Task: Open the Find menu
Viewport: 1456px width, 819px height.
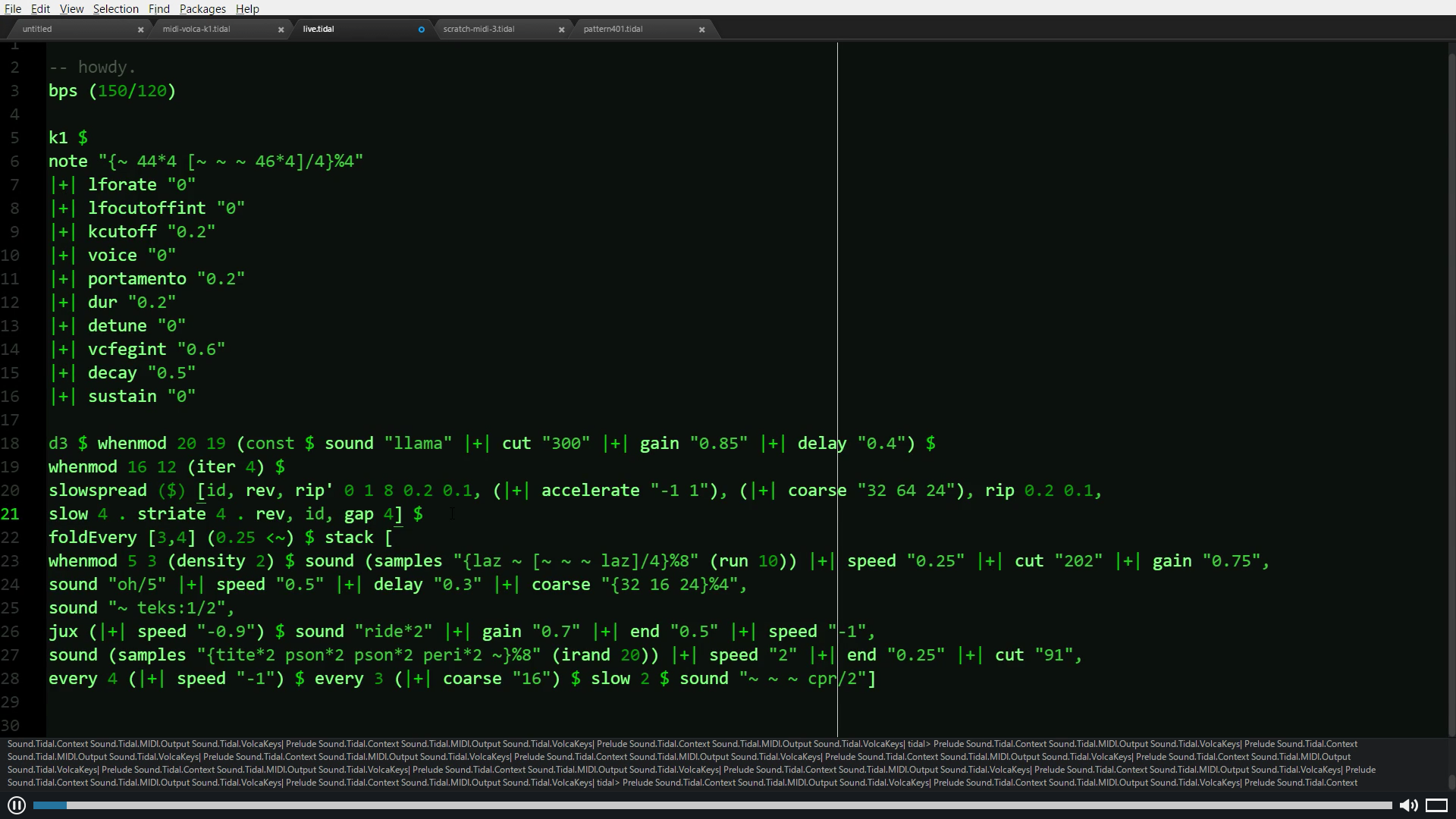Action: 158,8
